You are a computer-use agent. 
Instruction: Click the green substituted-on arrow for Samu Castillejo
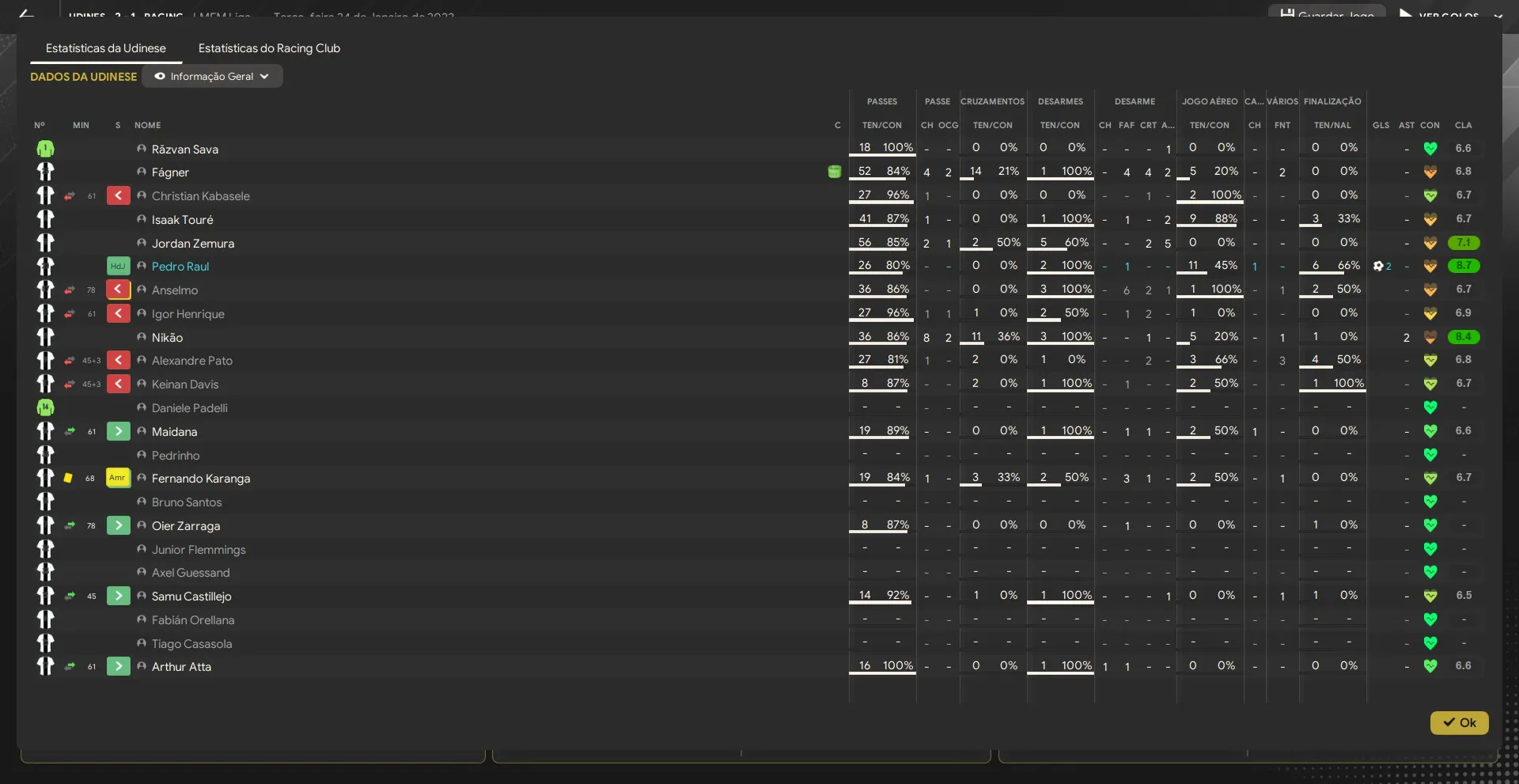pyautogui.click(x=118, y=597)
